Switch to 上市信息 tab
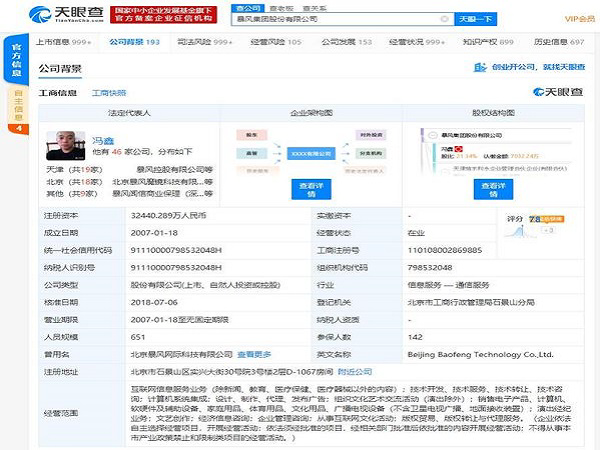 64,42
